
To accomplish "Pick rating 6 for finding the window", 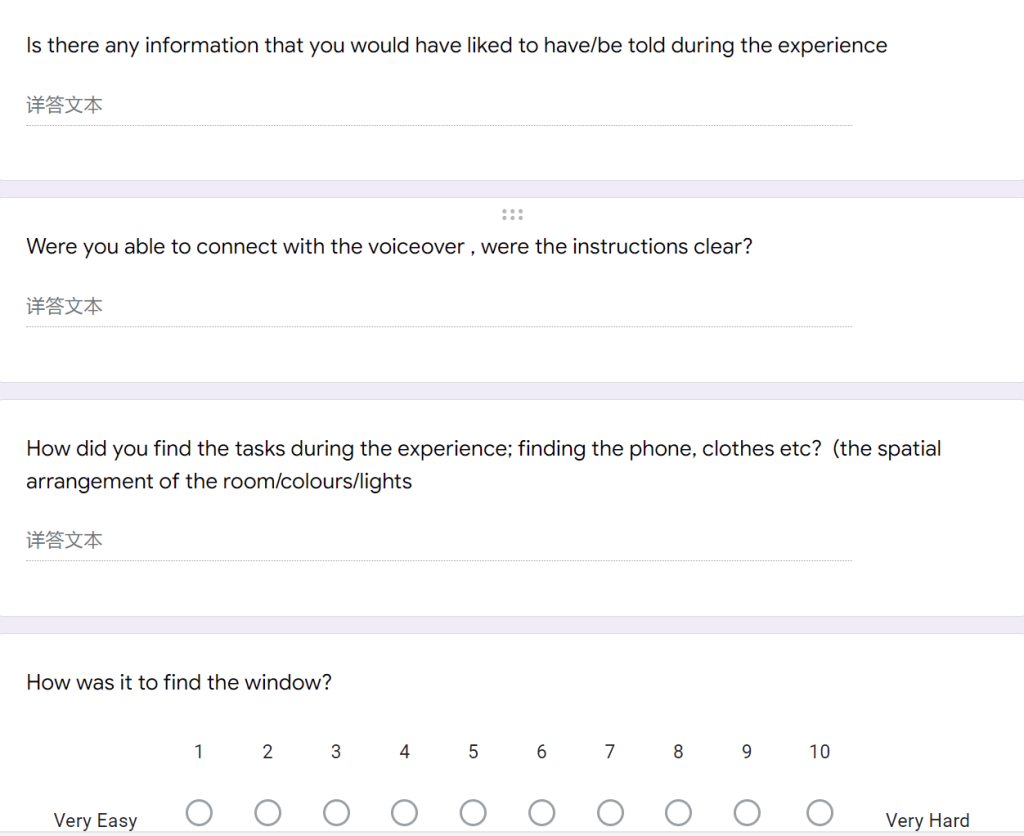I will click(x=541, y=813).
